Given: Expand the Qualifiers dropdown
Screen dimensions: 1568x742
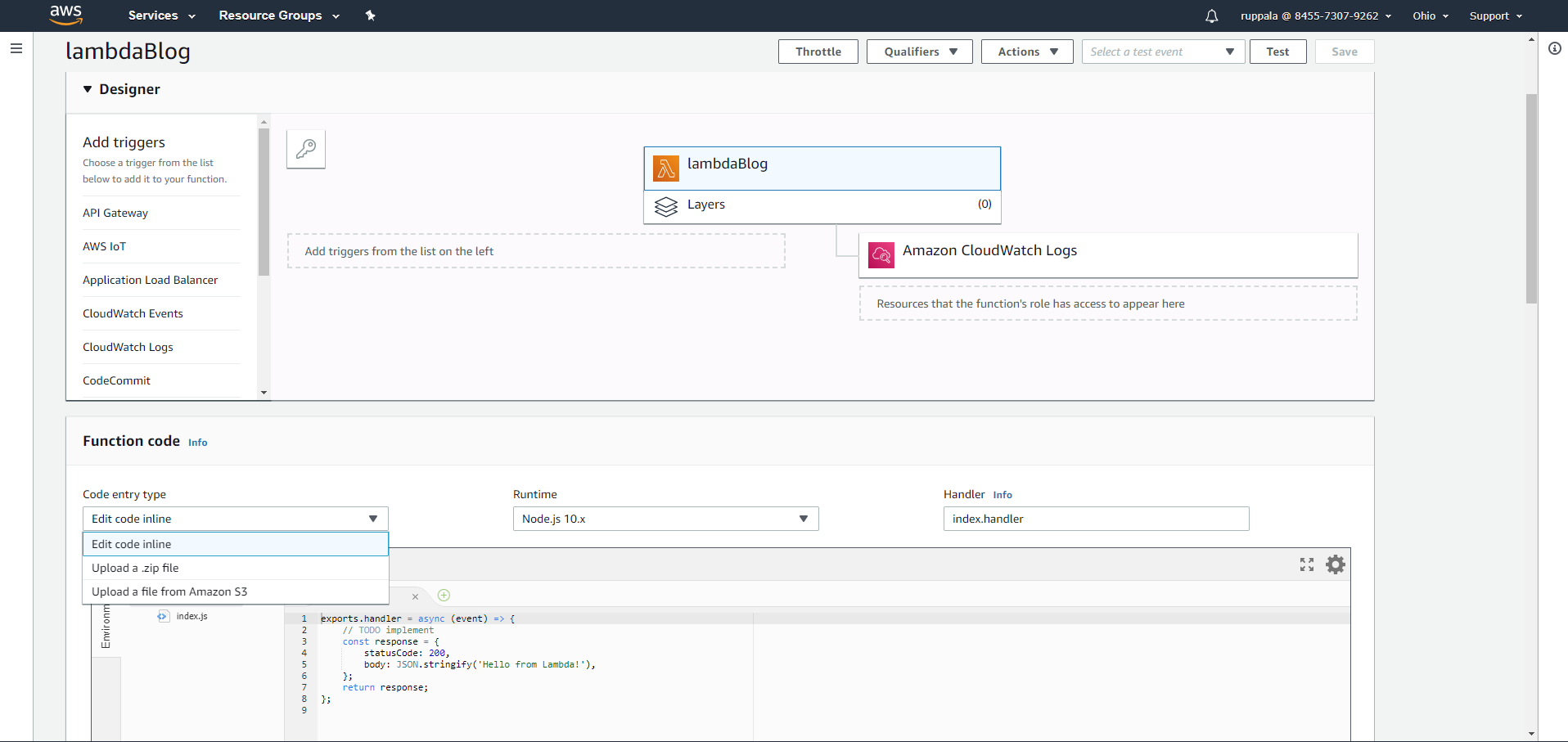Looking at the screenshot, I should pos(919,52).
